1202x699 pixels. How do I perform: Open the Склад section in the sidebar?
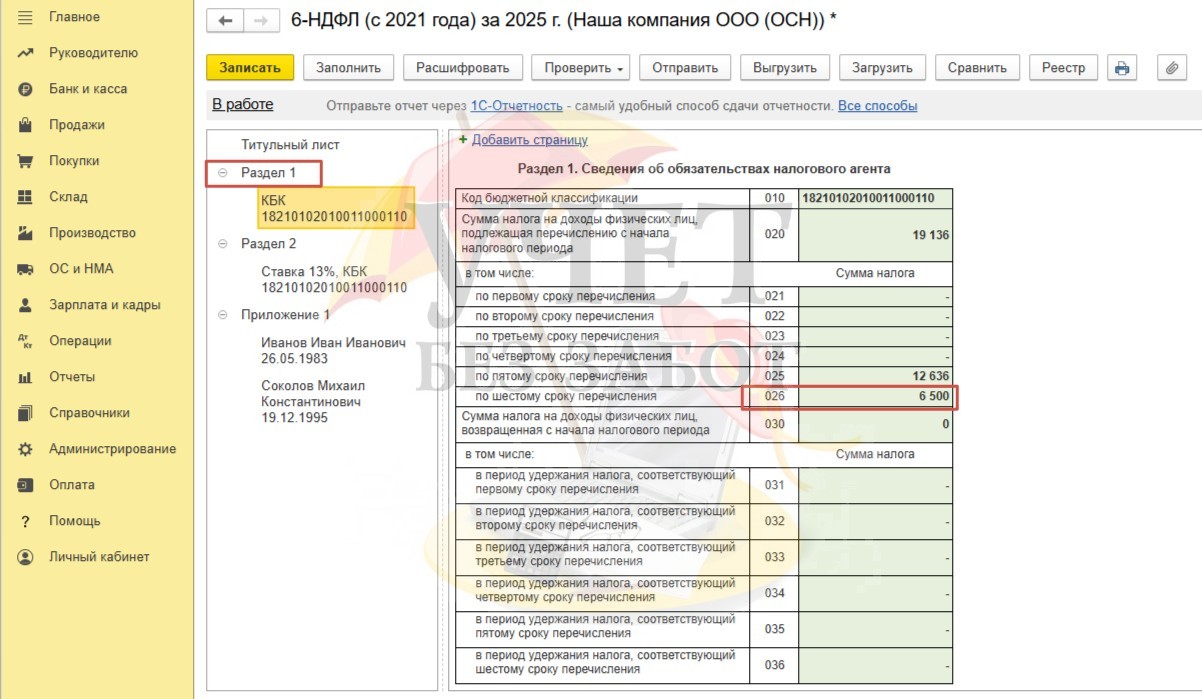68,197
